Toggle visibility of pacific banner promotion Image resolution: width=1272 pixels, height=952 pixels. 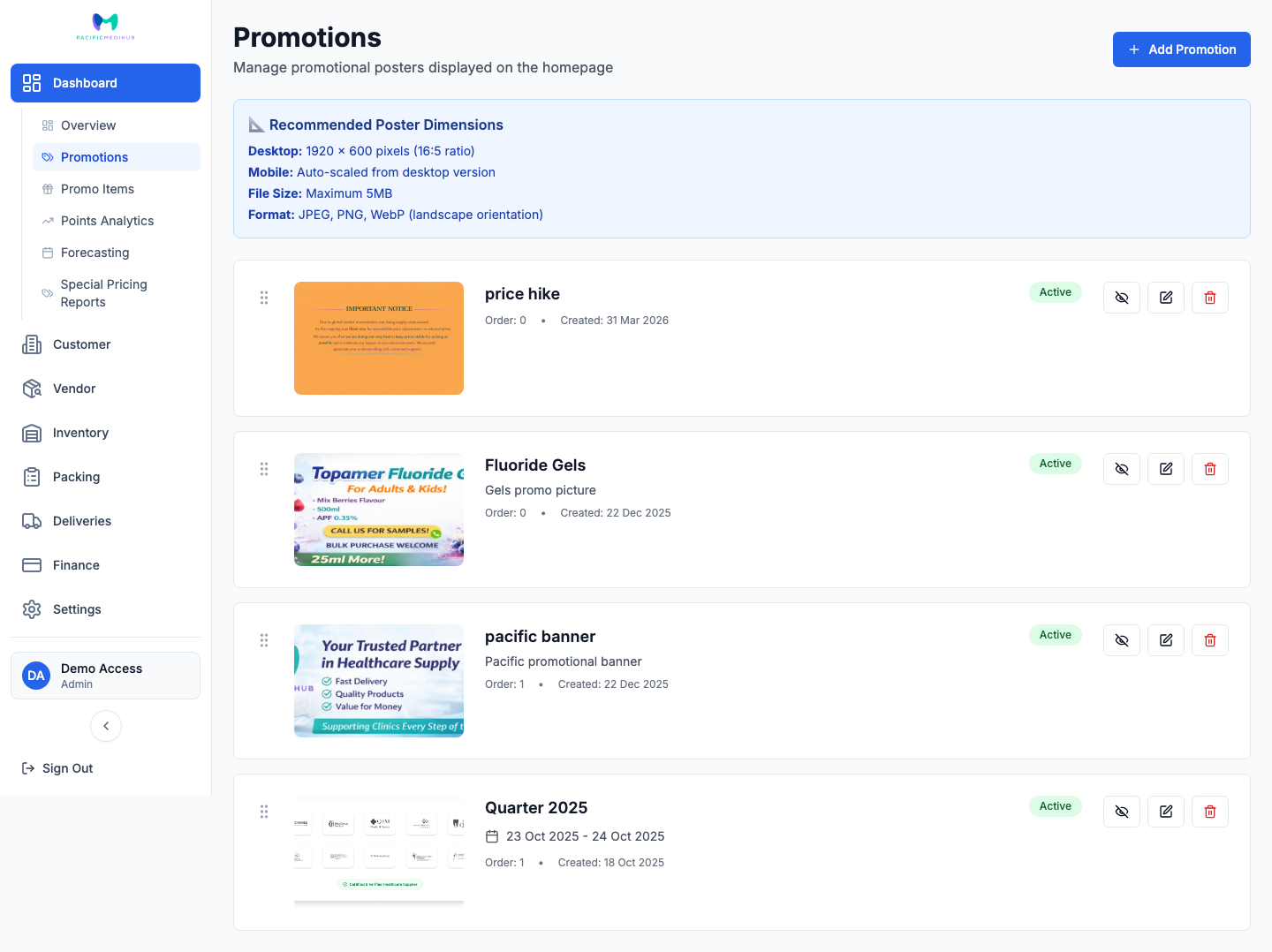pyautogui.click(x=1122, y=640)
